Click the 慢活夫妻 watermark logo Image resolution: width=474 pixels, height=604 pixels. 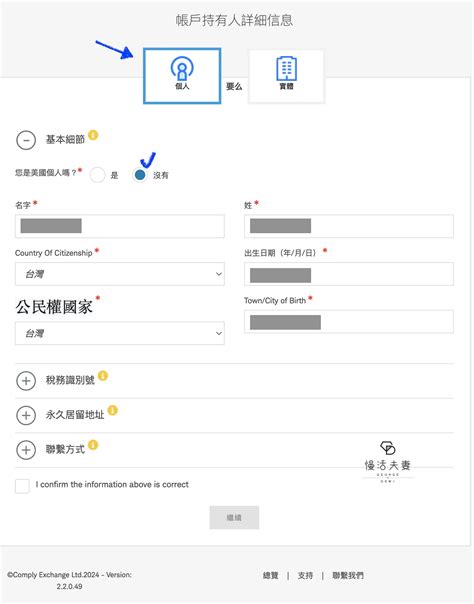point(388,461)
